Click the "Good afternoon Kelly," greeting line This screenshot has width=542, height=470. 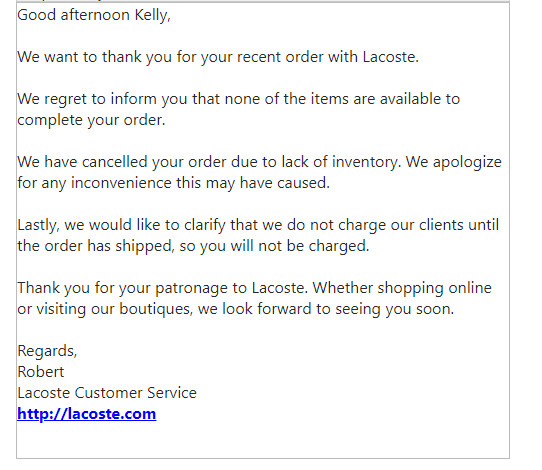[x=94, y=15]
